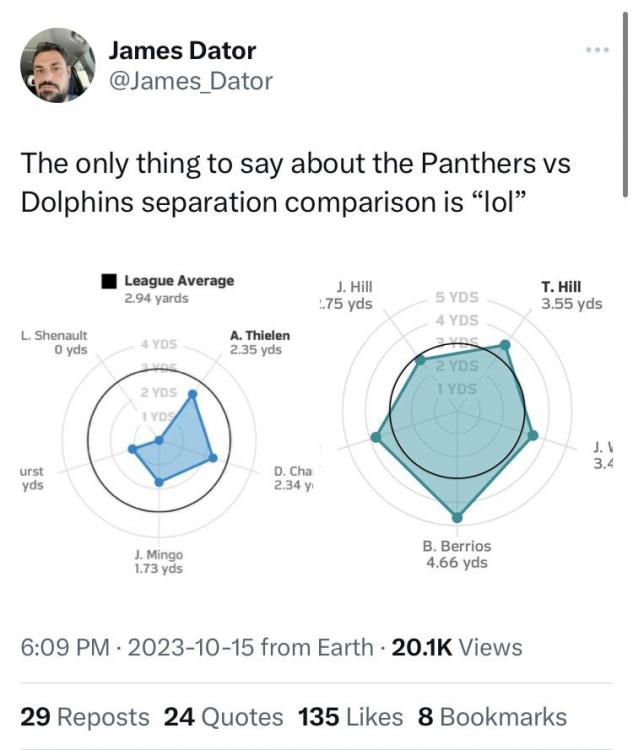The height and width of the screenshot is (750, 633).
Task: Click the 6:09 PM timestamp
Action: click(62, 647)
